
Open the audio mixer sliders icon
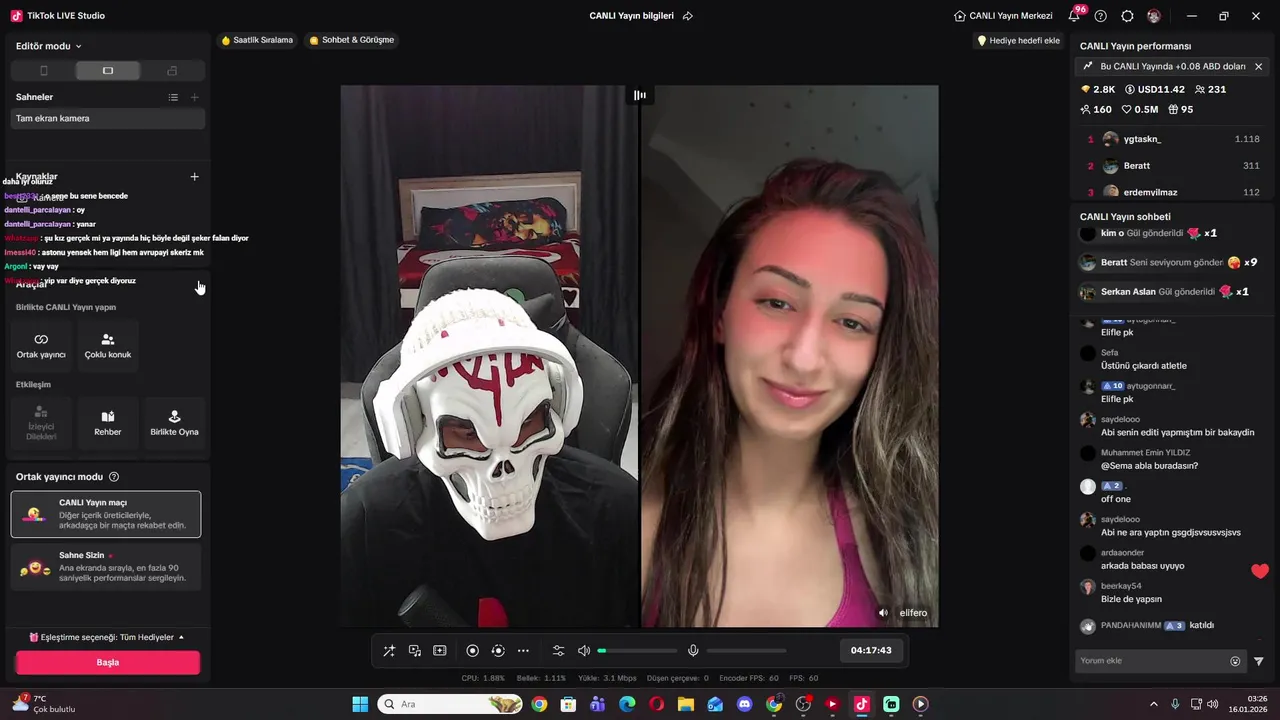559,651
